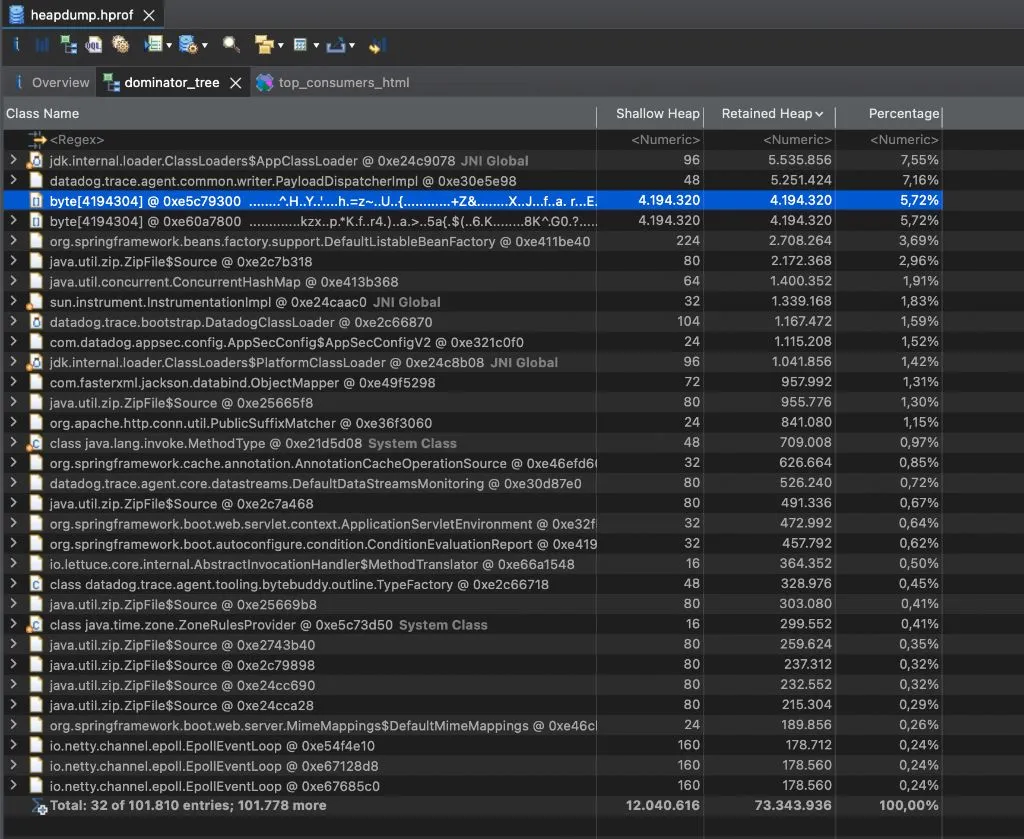Expand the PayloadDispatcherImpl tree row
1024x839 pixels.
pyautogui.click(x=13, y=180)
